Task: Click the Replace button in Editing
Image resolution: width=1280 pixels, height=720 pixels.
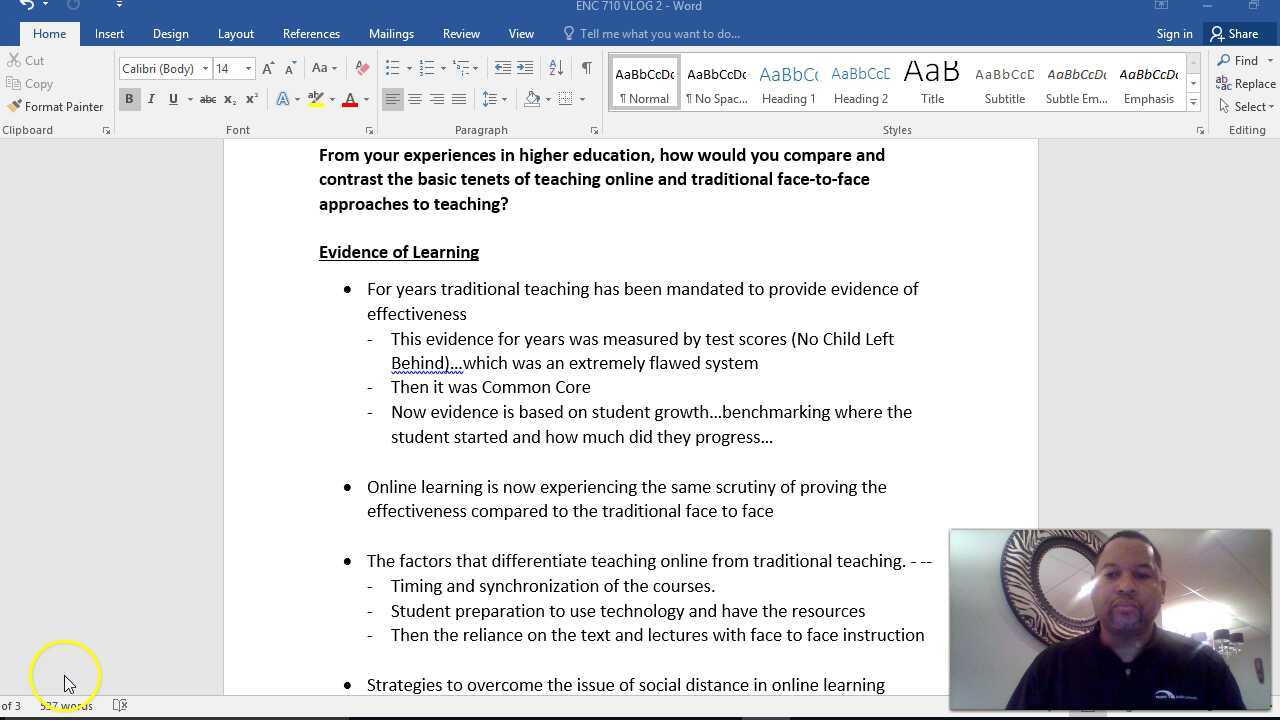Action: pos(1246,84)
